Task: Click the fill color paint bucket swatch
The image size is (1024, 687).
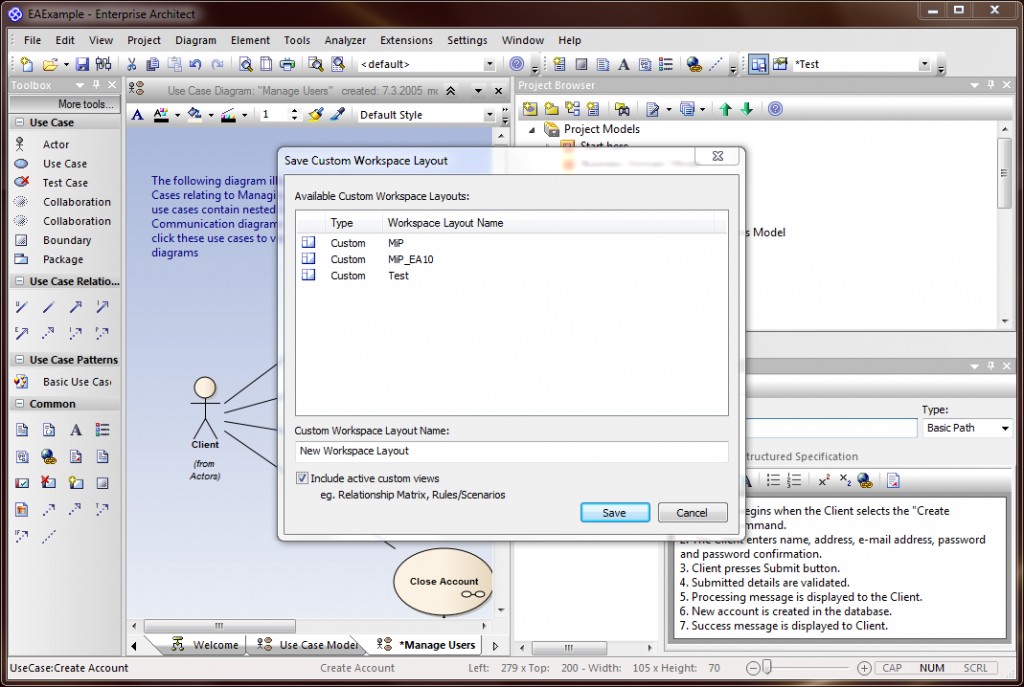Action: [x=194, y=114]
